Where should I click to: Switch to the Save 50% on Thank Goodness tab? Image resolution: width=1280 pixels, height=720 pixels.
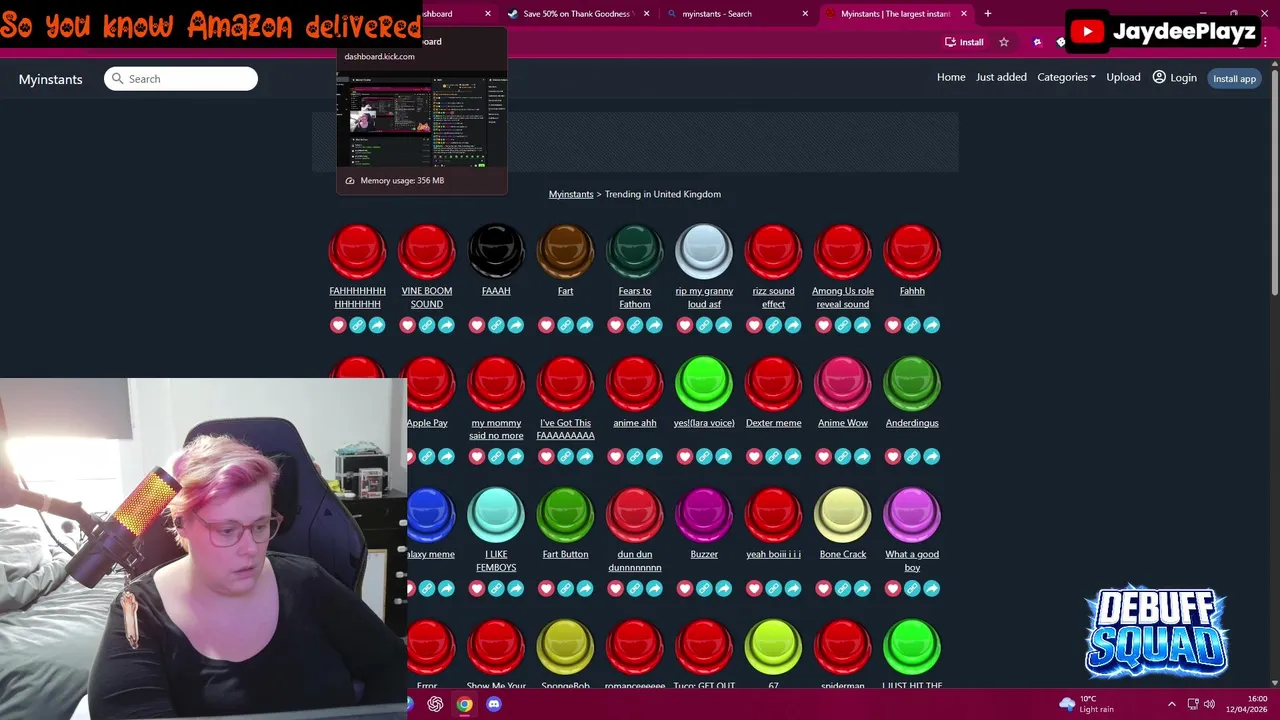pos(578,14)
